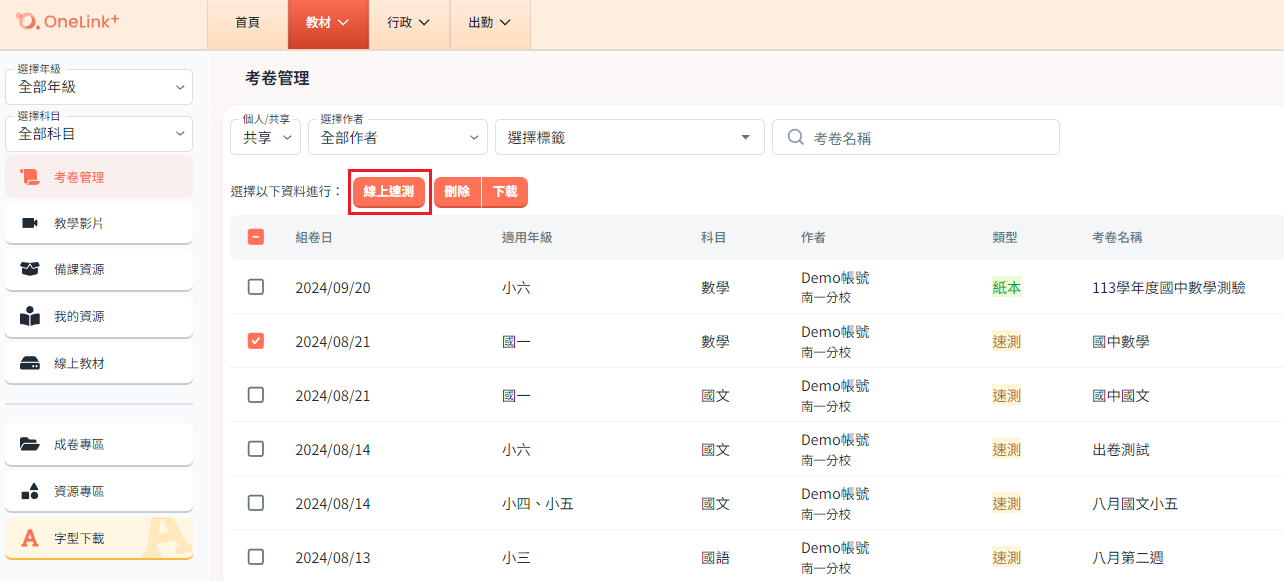The image size is (1284, 581).
Task: Tick checkbox for the 國中國文 row
Action: click(x=256, y=395)
